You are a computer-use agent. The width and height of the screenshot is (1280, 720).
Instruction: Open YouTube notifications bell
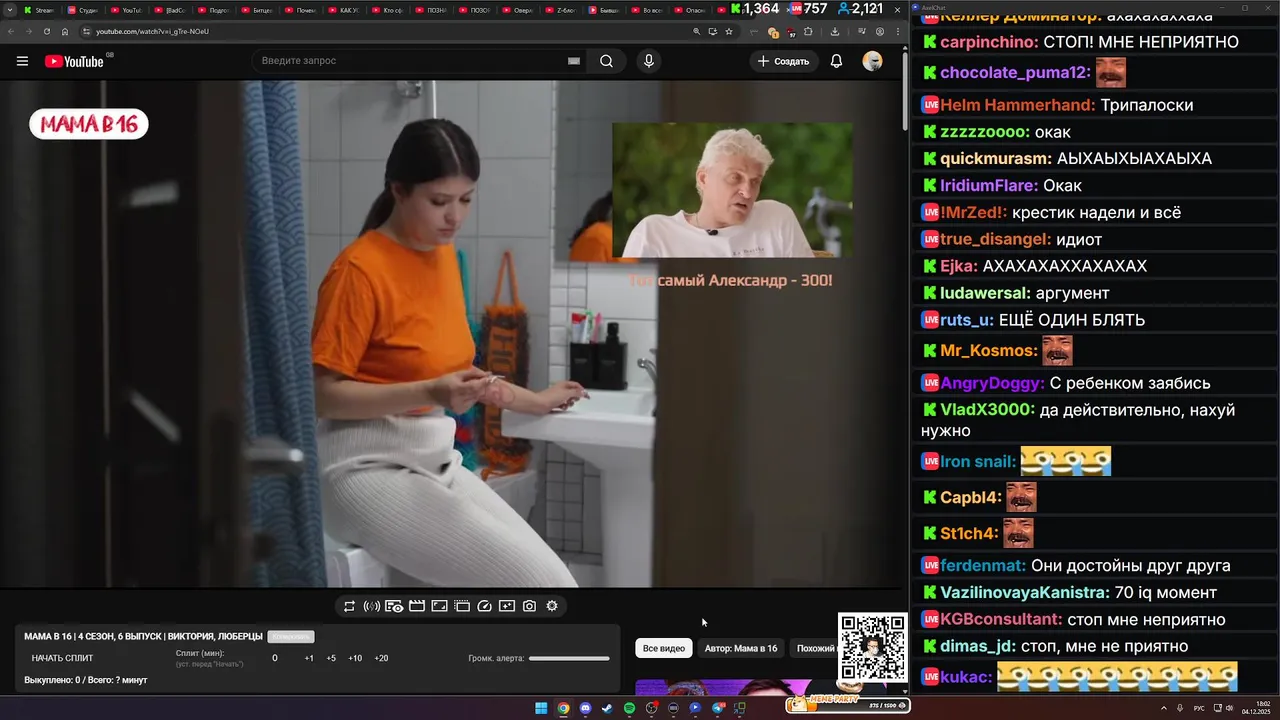[x=837, y=61]
